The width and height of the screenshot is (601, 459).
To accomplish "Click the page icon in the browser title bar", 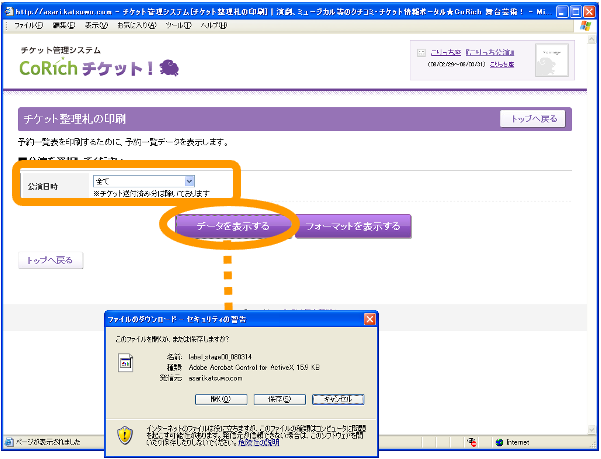I will coord(8,8).
